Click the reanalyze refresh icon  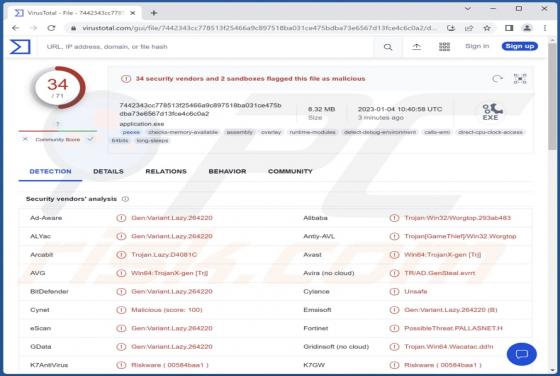tap(497, 79)
